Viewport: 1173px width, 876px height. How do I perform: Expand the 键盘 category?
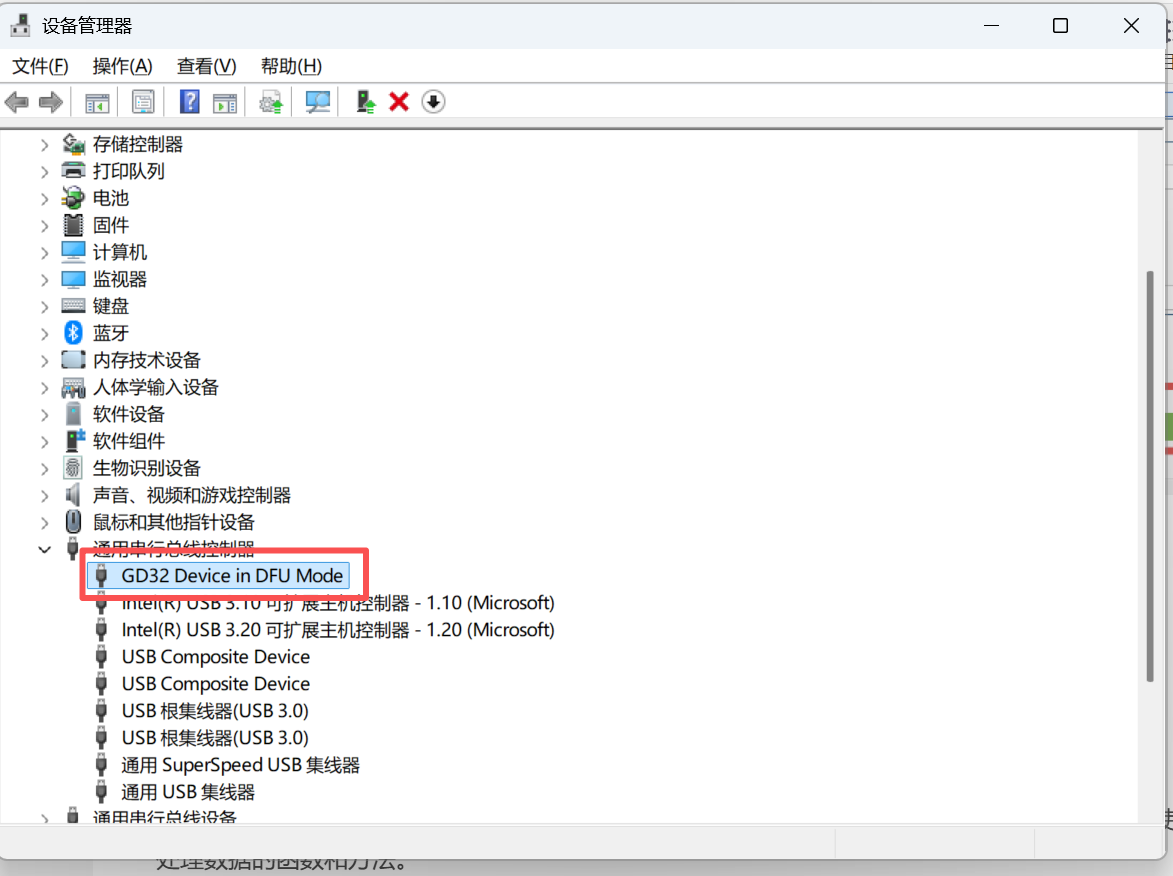pos(44,305)
